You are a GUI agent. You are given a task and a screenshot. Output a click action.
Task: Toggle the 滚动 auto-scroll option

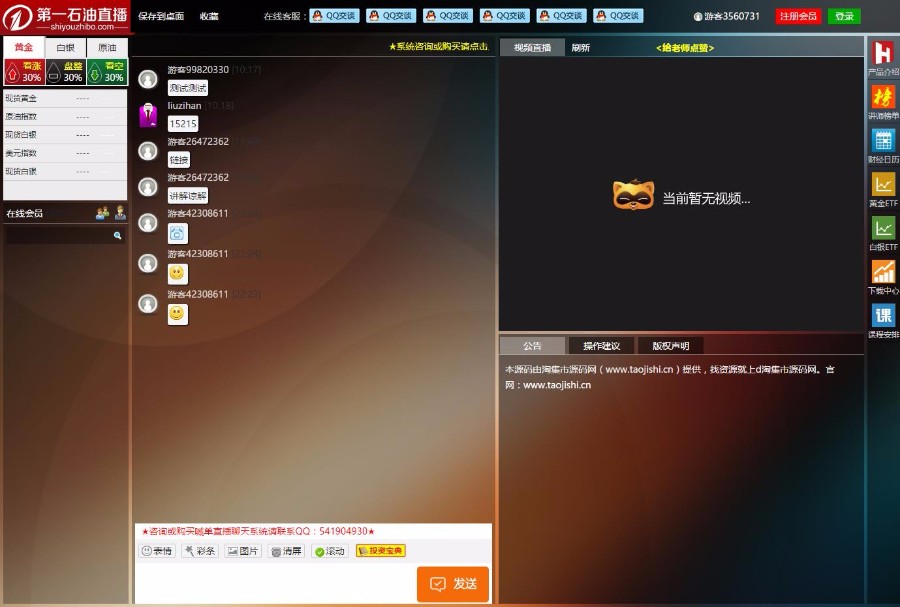tap(328, 550)
